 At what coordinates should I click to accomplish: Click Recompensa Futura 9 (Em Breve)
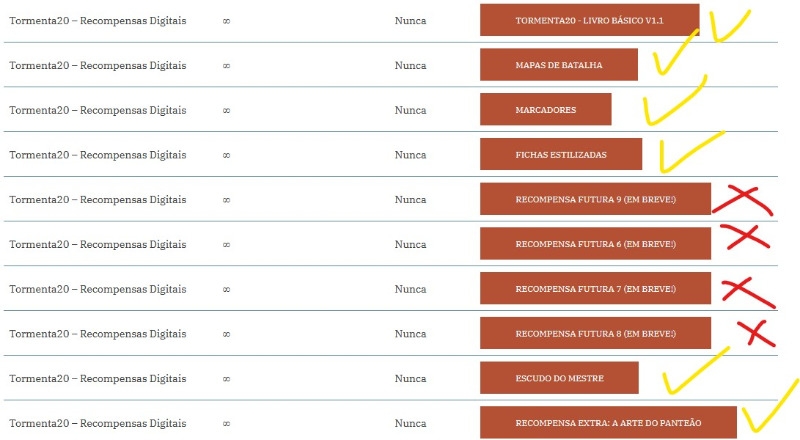point(595,199)
